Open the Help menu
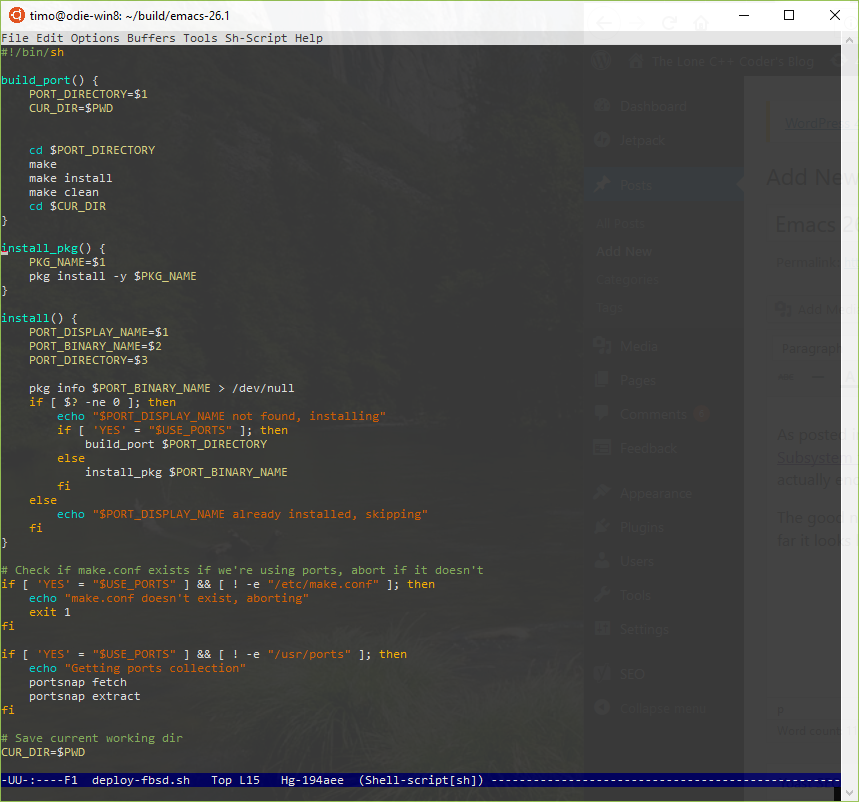The height and width of the screenshot is (802, 859). click(x=309, y=38)
